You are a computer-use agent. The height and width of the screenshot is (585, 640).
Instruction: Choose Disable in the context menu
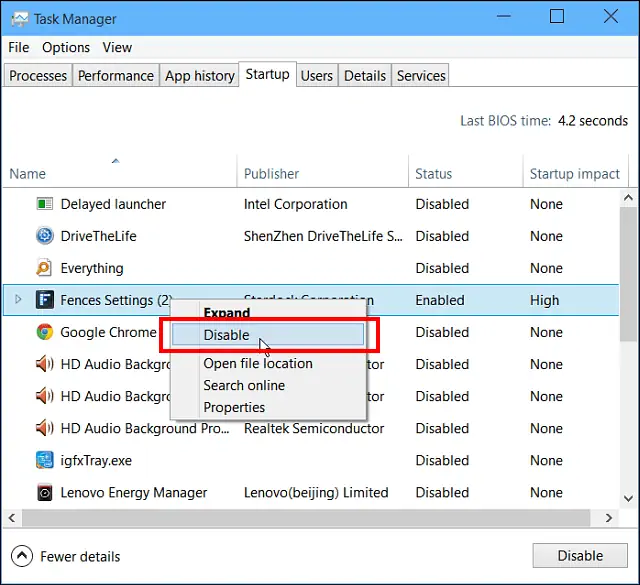pyautogui.click(x=268, y=335)
